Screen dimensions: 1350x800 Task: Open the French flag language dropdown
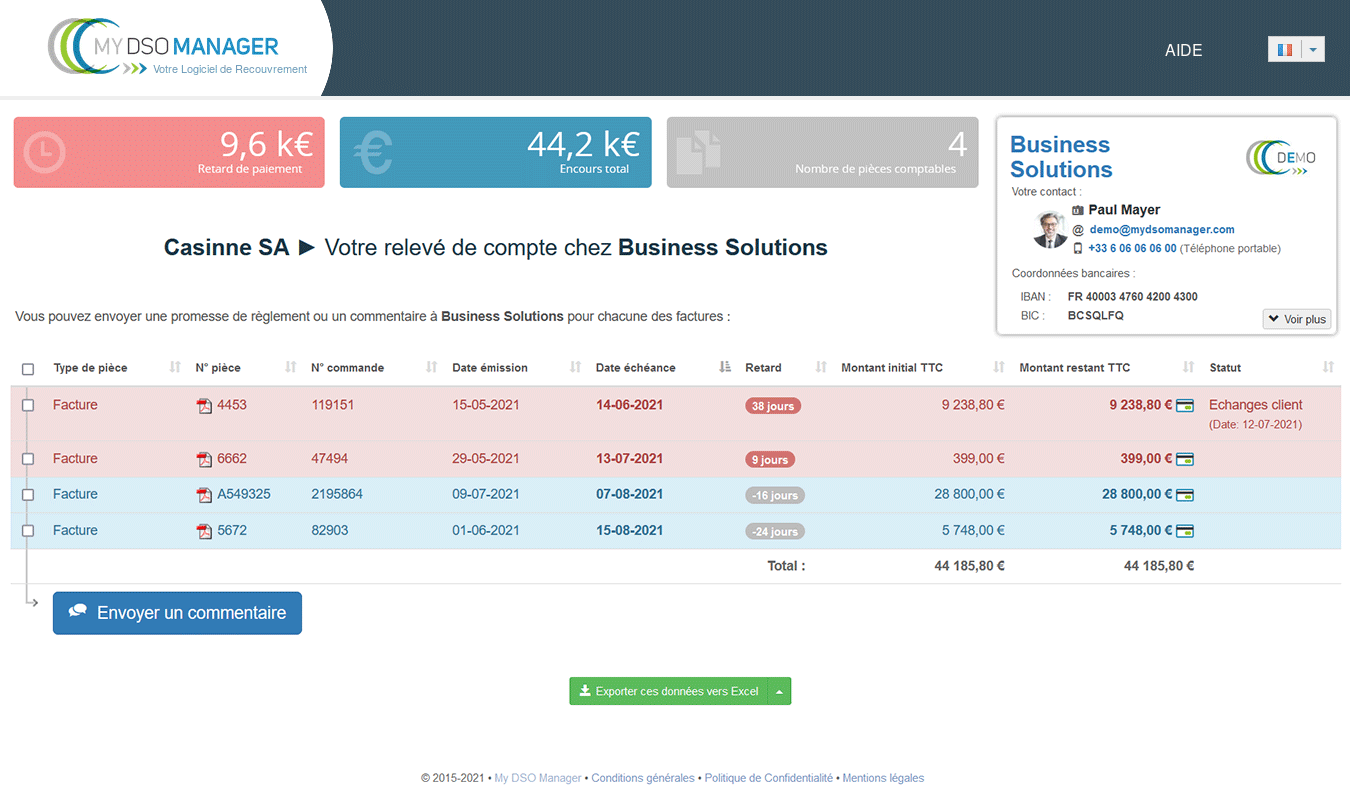[1296, 49]
